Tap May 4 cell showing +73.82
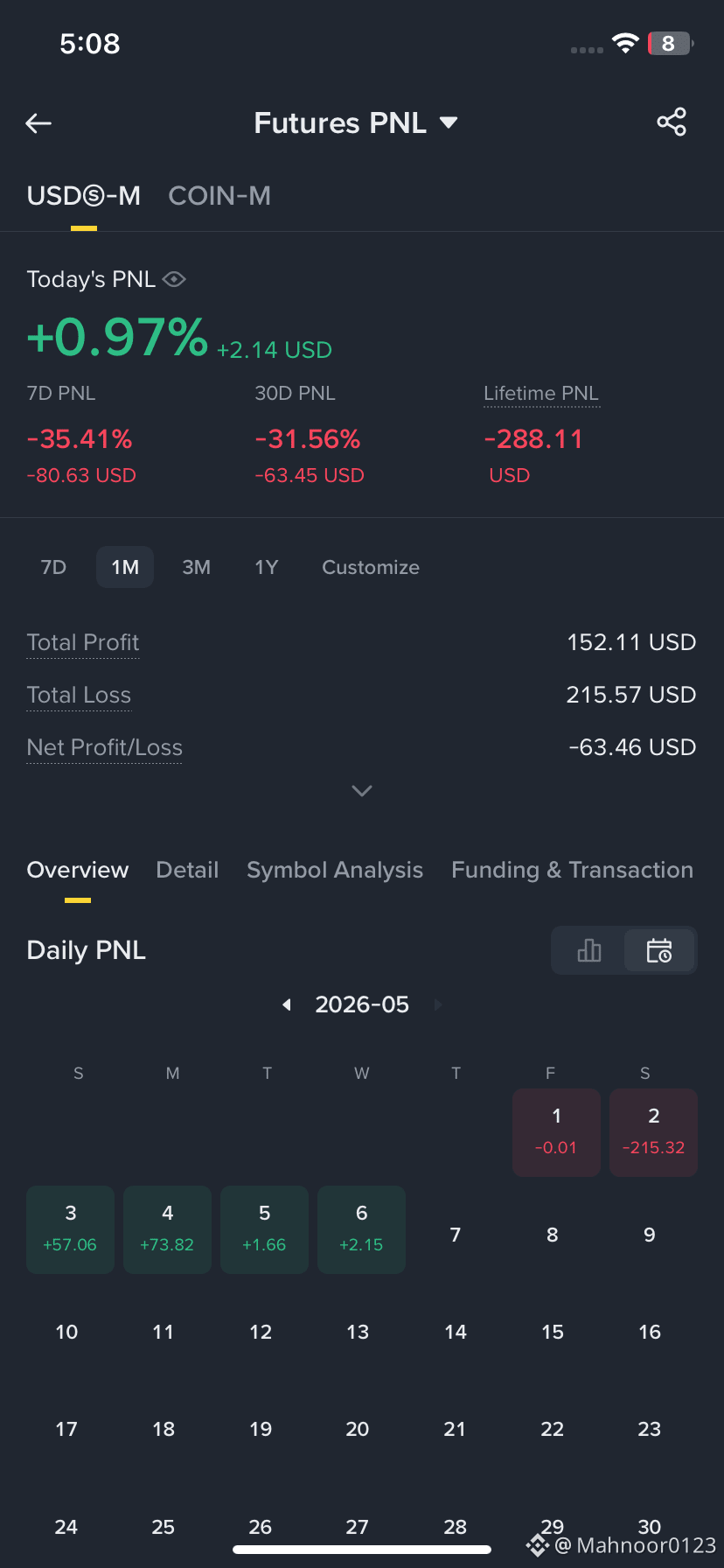The height and width of the screenshot is (1568, 724). 167,1229
